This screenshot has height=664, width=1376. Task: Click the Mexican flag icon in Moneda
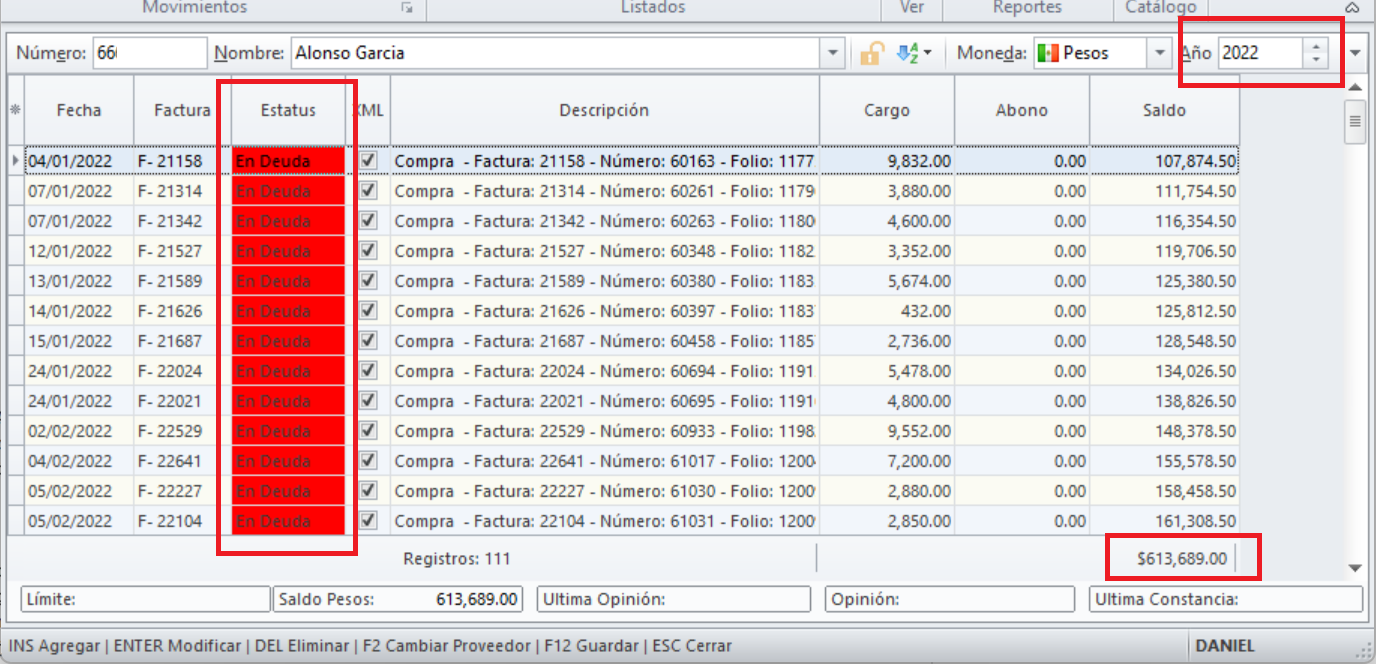[1046, 52]
